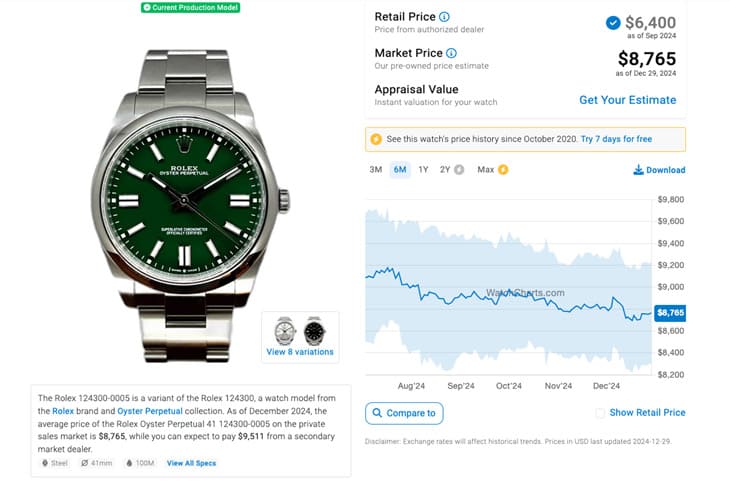Screen dimensions: 730x482
Task: Click the orange lightning icon in the banner
Action: point(376,139)
